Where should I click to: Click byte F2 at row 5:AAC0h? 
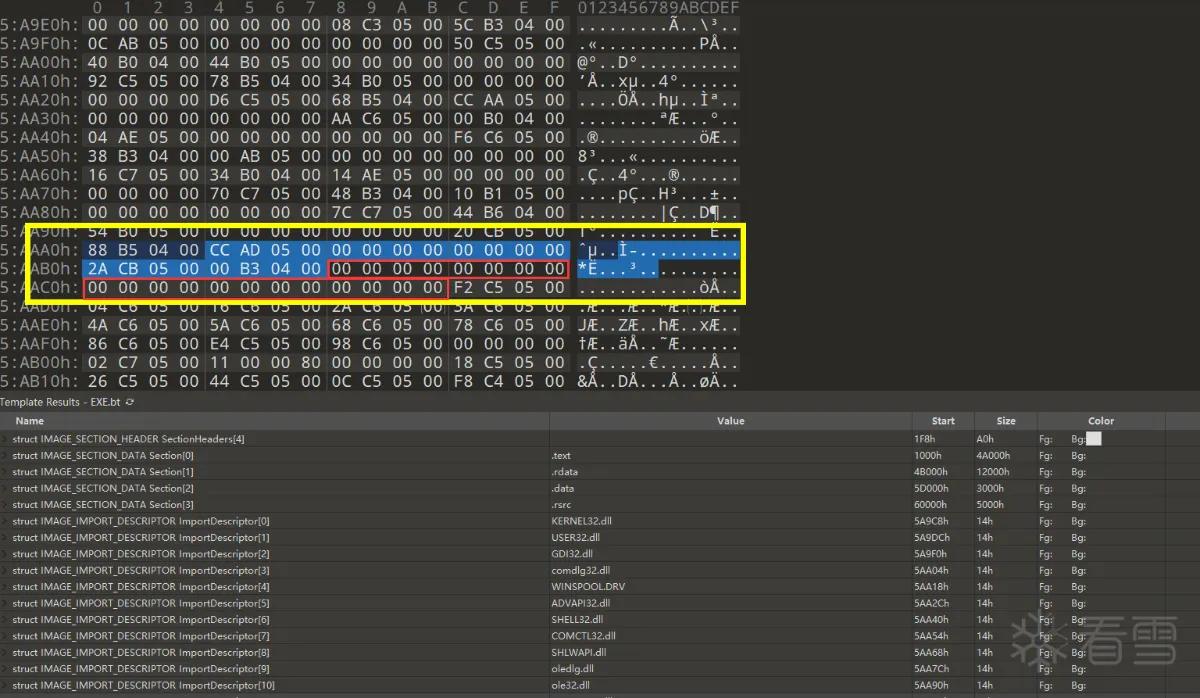(463, 288)
